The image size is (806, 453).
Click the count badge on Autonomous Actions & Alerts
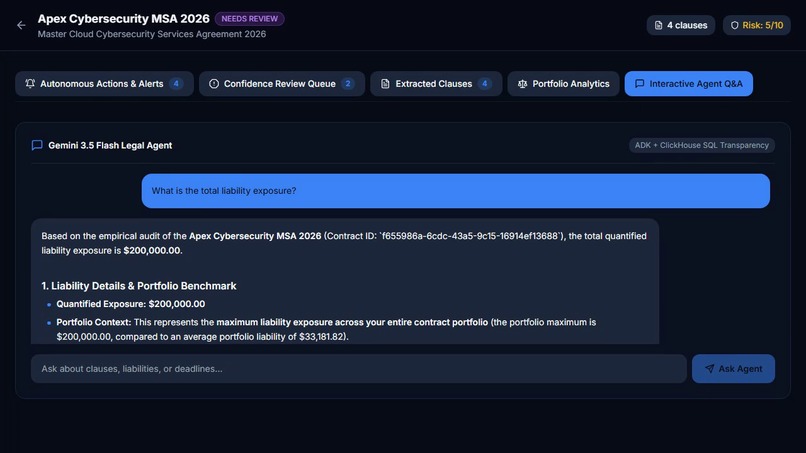tap(176, 84)
